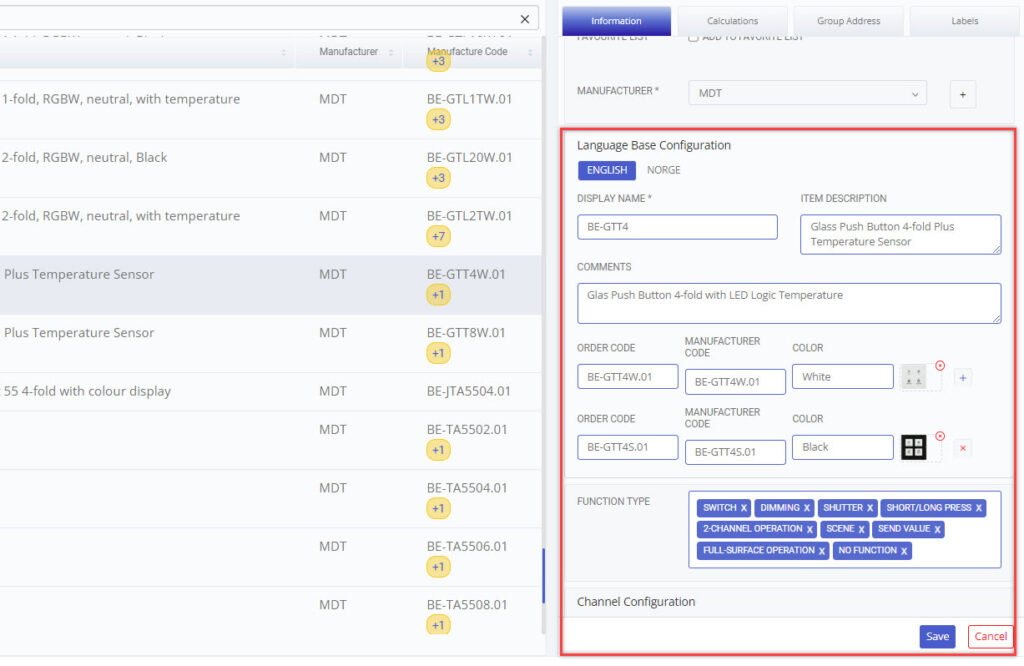Clear the search field with X icon

pyautogui.click(x=524, y=20)
